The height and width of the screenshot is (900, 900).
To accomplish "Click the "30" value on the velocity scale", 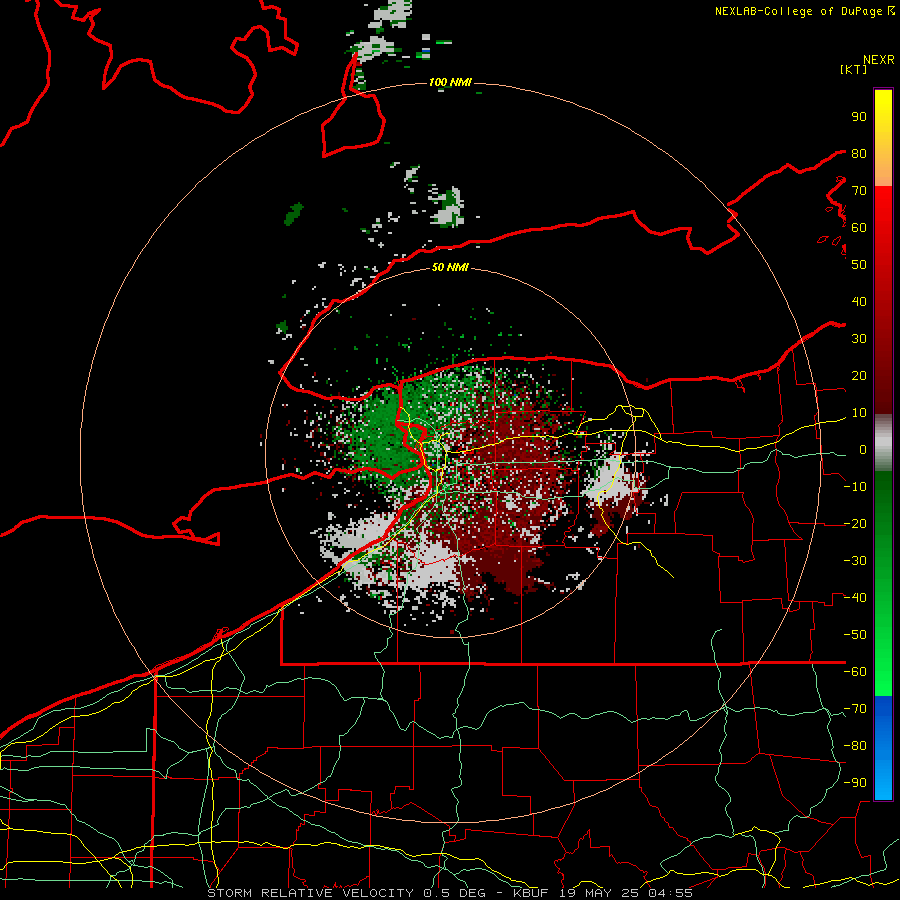I will (x=859, y=339).
